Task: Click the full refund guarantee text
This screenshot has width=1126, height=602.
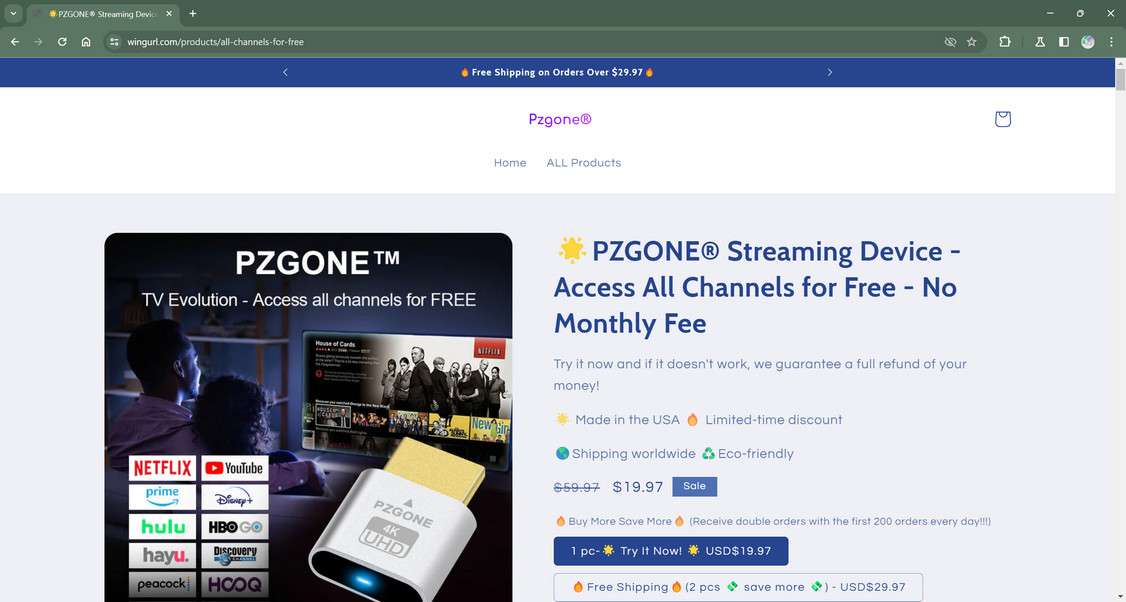Action: [760, 374]
